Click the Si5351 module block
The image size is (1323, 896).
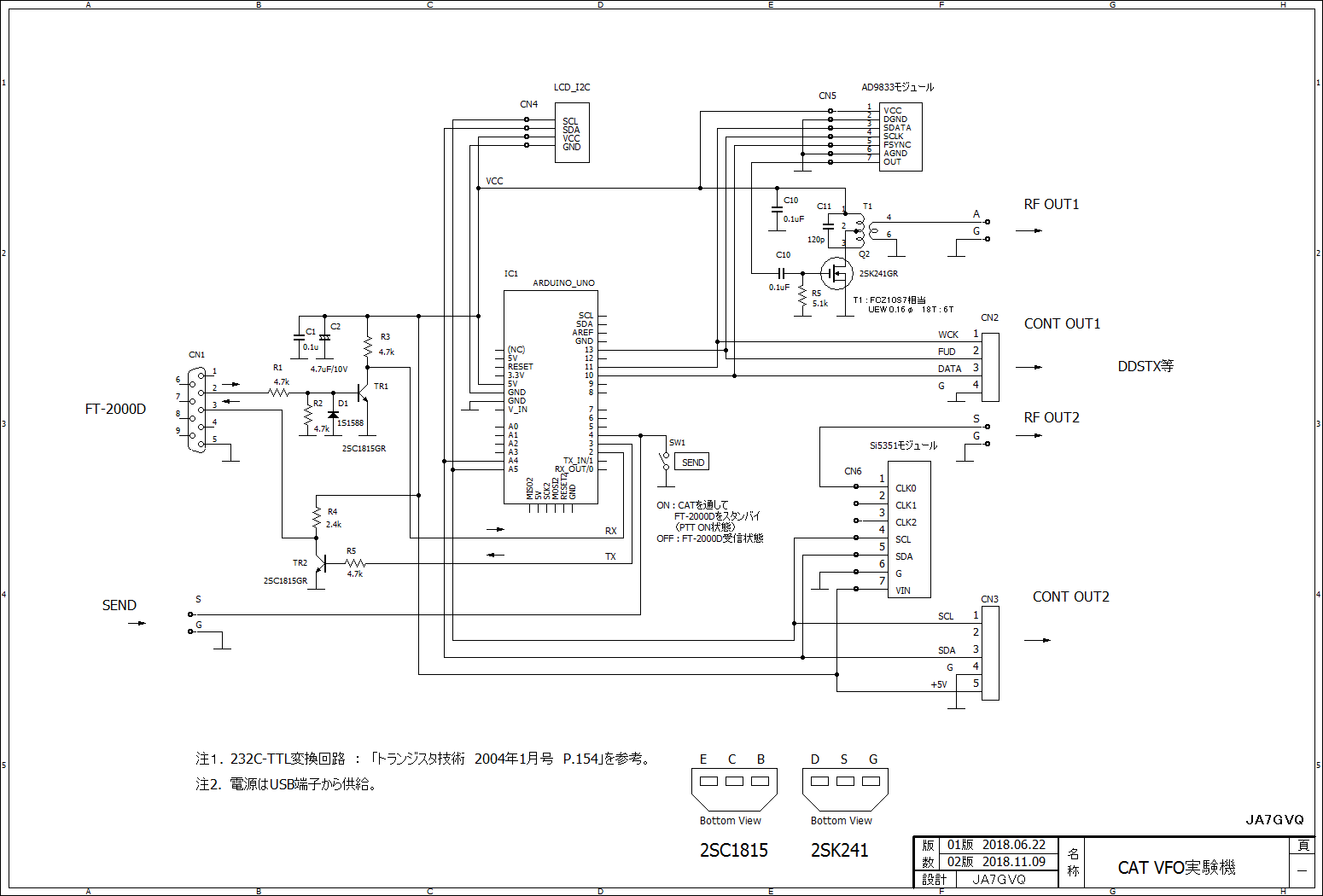(x=909, y=529)
